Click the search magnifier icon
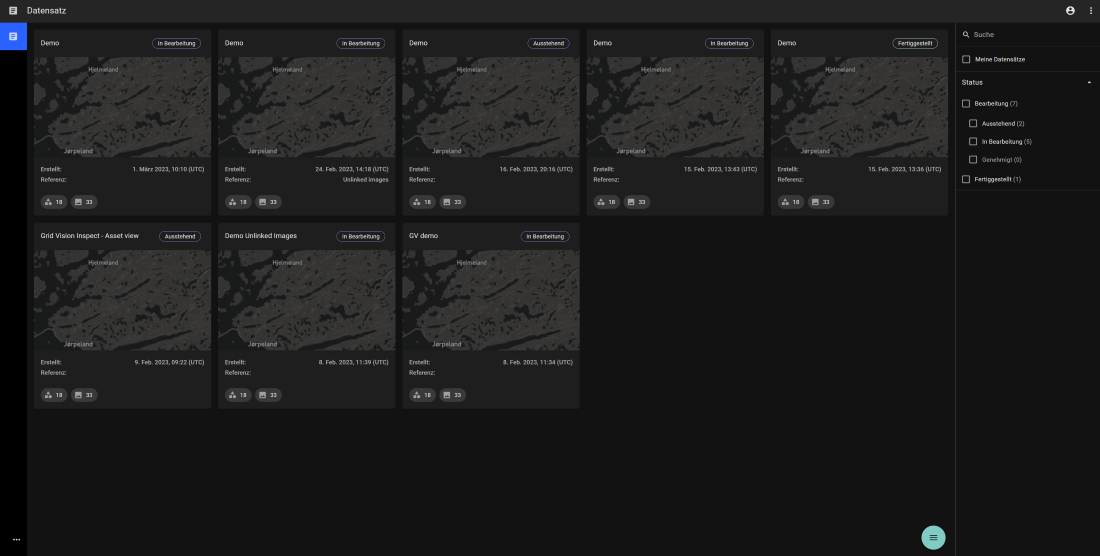This screenshot has height=556, width=1100. pyautogui.click(x=966, y=34)
